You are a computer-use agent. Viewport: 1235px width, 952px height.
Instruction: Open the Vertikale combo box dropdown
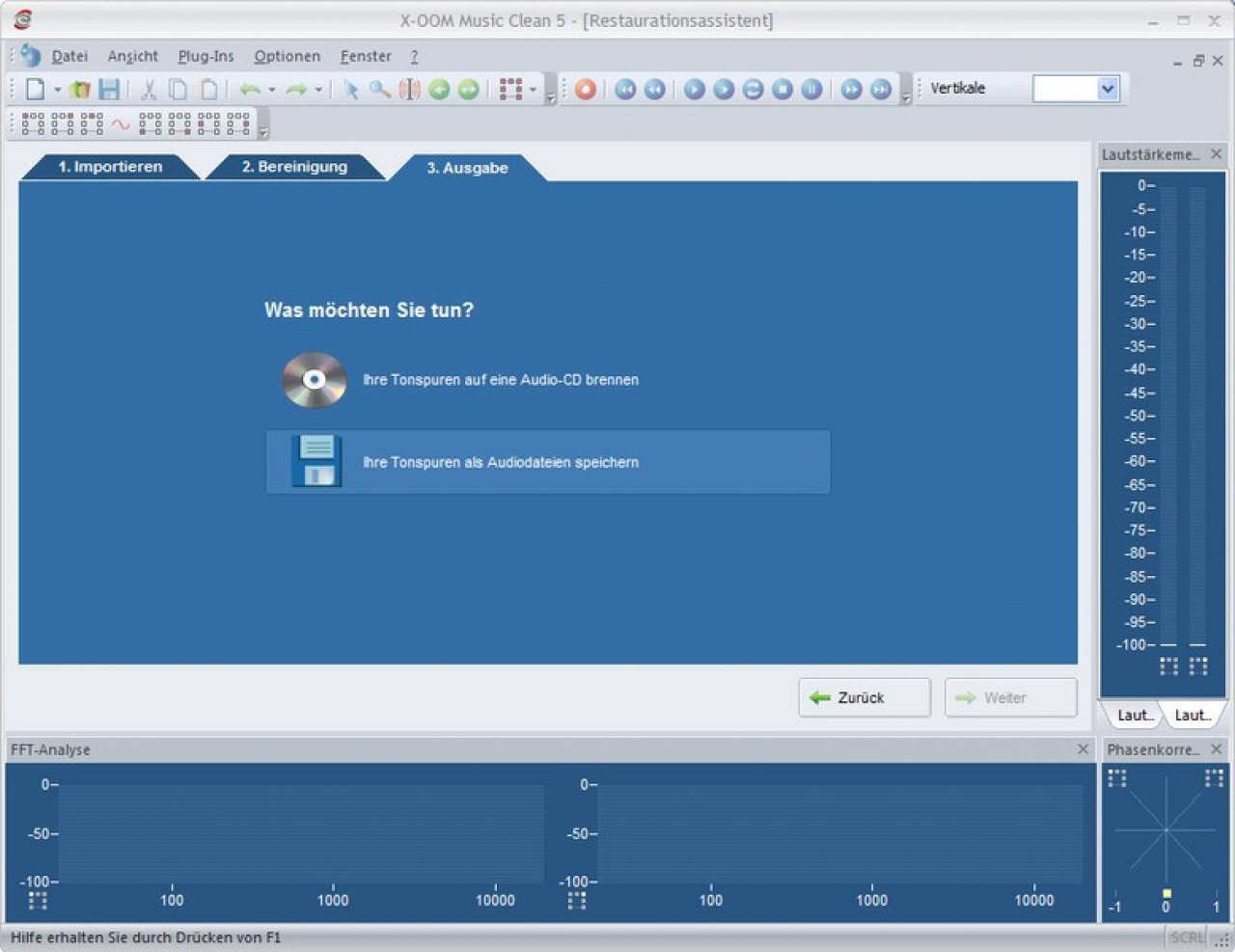(1108, 89)
